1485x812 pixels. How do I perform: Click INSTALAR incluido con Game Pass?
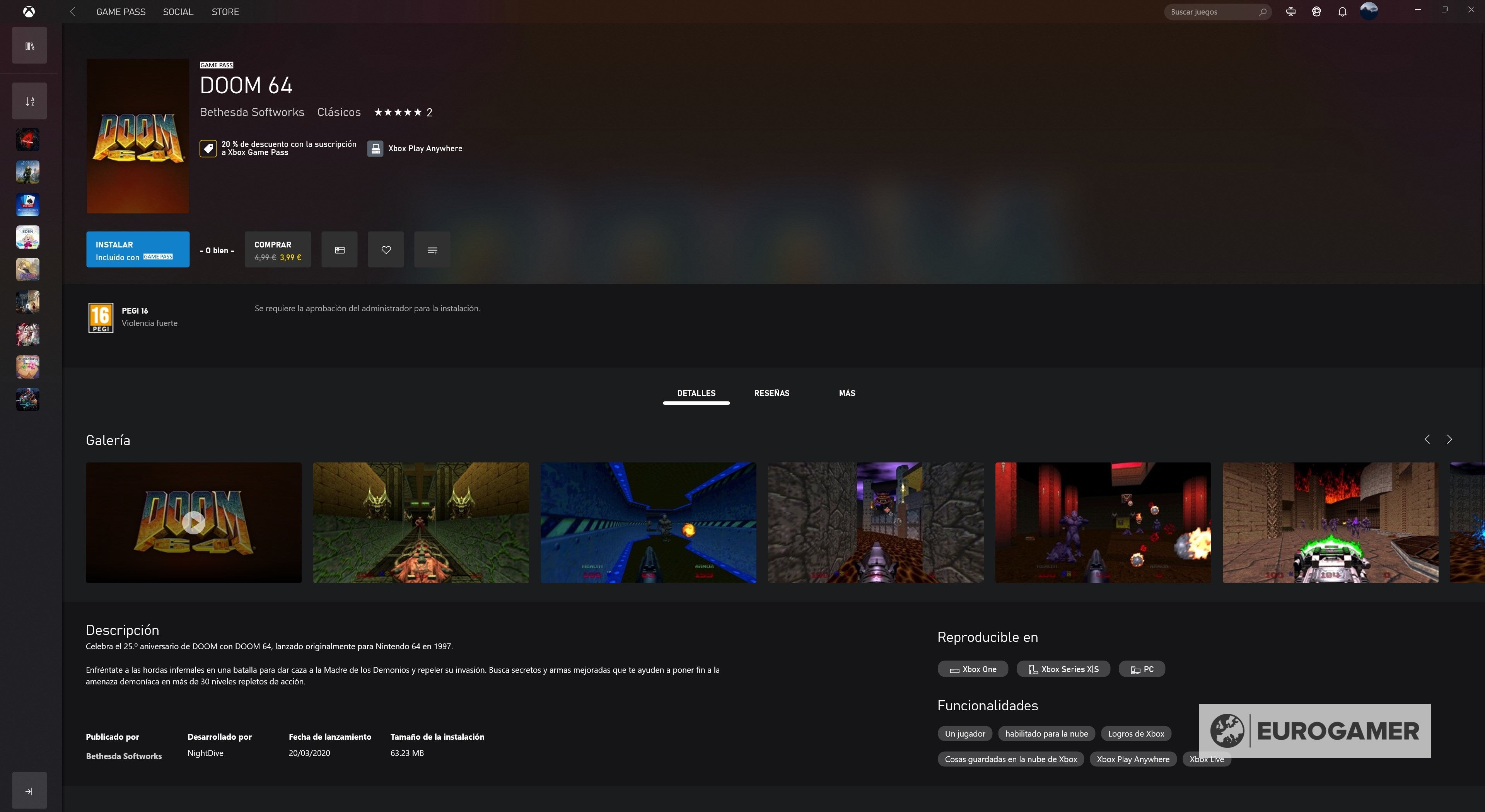click(x=138, y=249)
